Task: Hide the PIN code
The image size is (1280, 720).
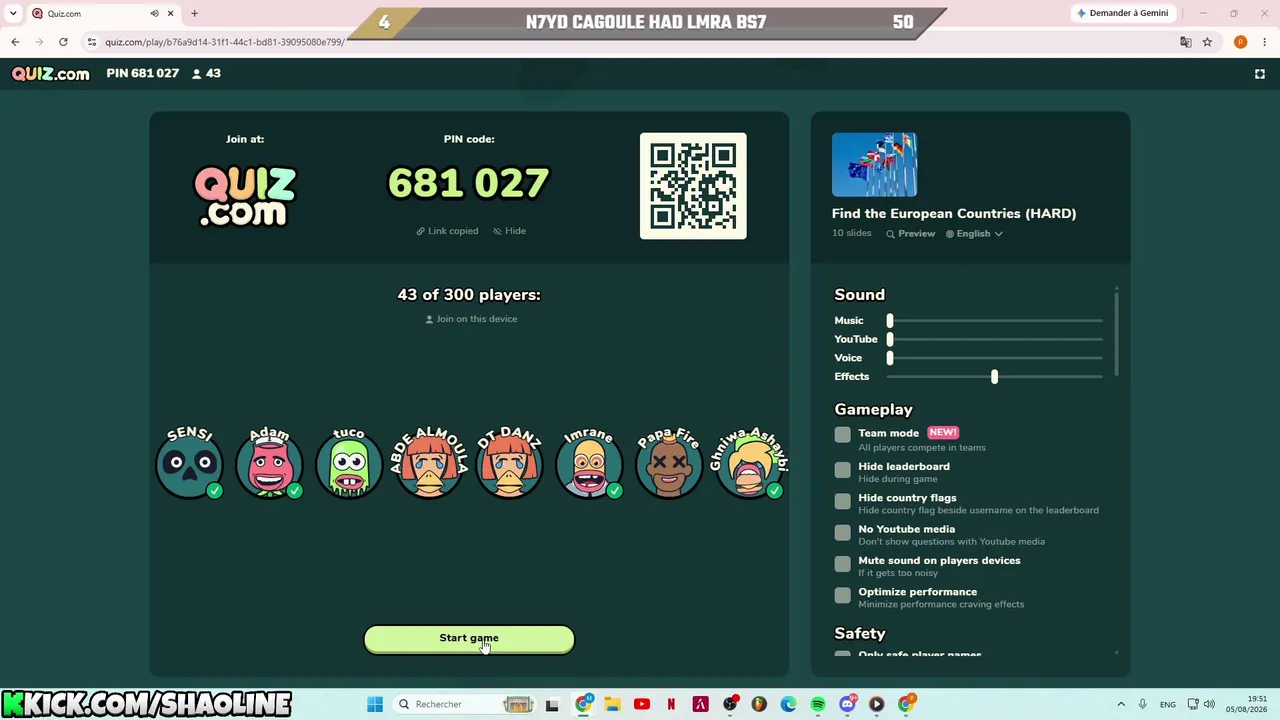Action: 509,231
